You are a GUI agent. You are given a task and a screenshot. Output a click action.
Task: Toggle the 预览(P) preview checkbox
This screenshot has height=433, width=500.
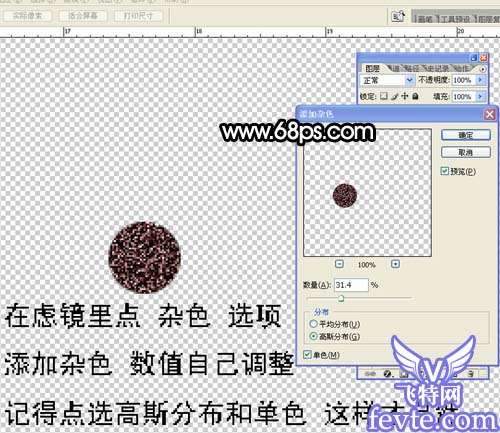pyautogui.click(x=444, y=171)
